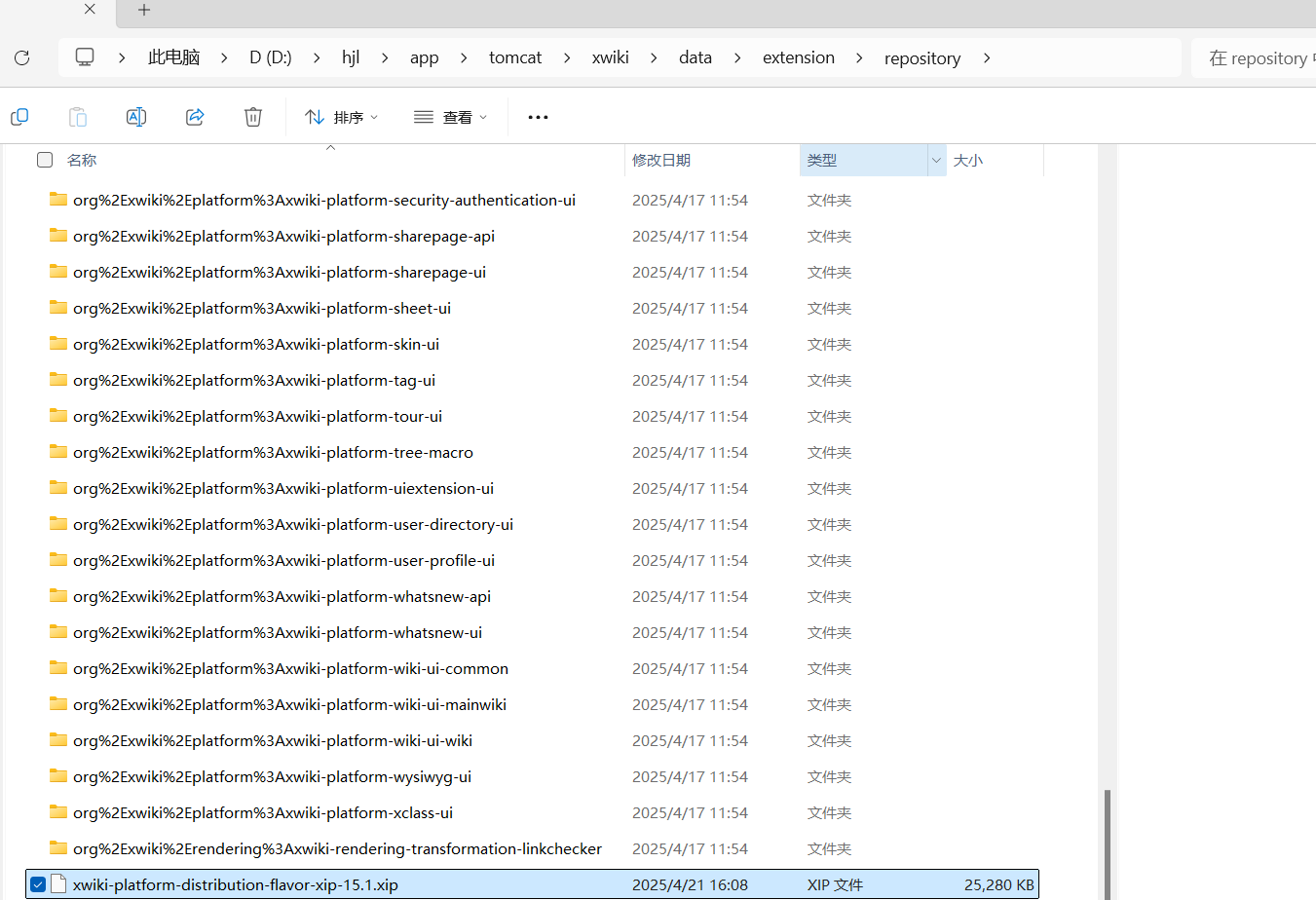Click folder icon of xwiki-platform-wysiwyg-ui
Image resolution: width=1316 pixels, height=900 pixels.
(58, 776)
